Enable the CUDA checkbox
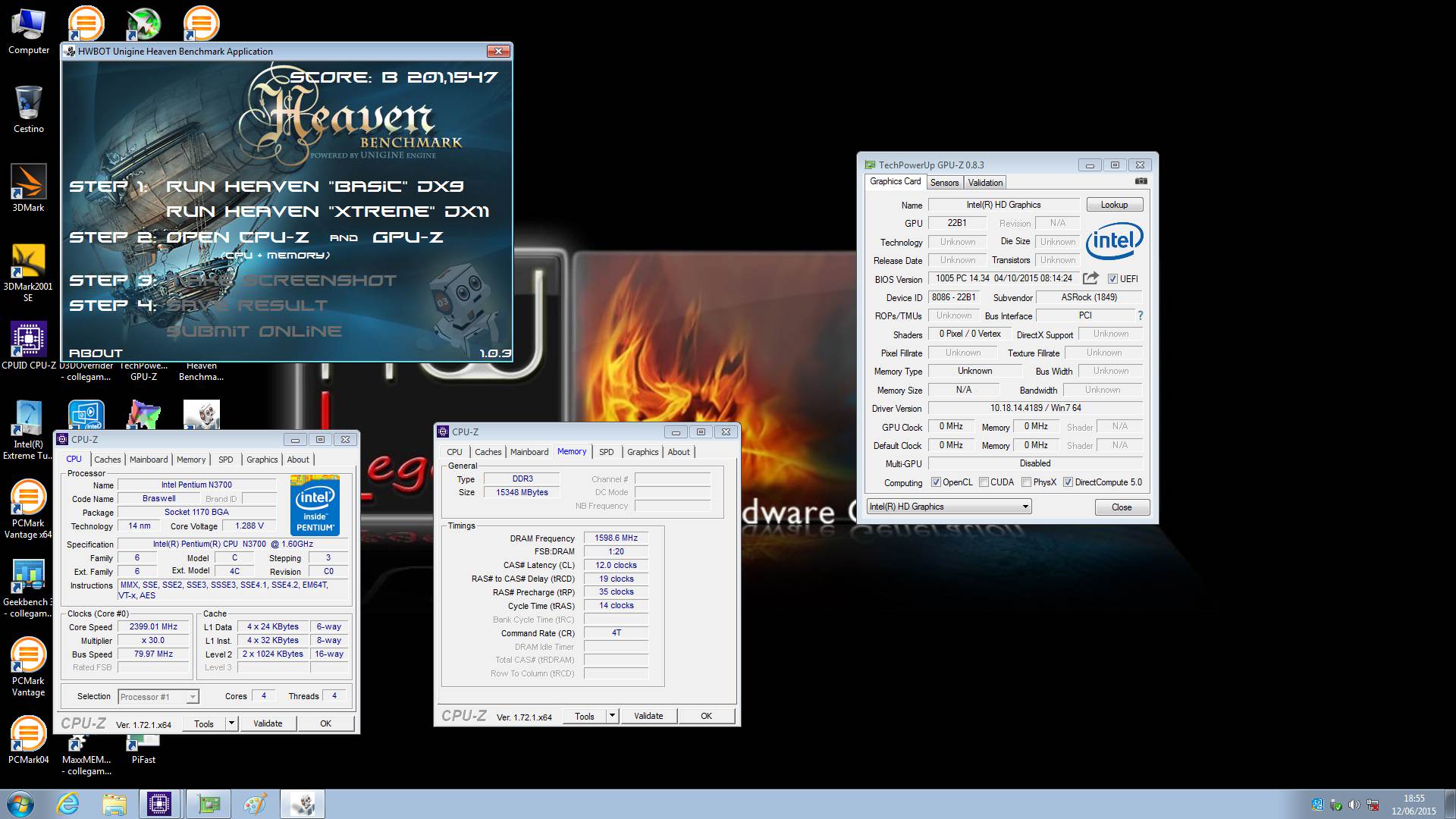Viewport: 1456px width, 819px height. (984, 482)
